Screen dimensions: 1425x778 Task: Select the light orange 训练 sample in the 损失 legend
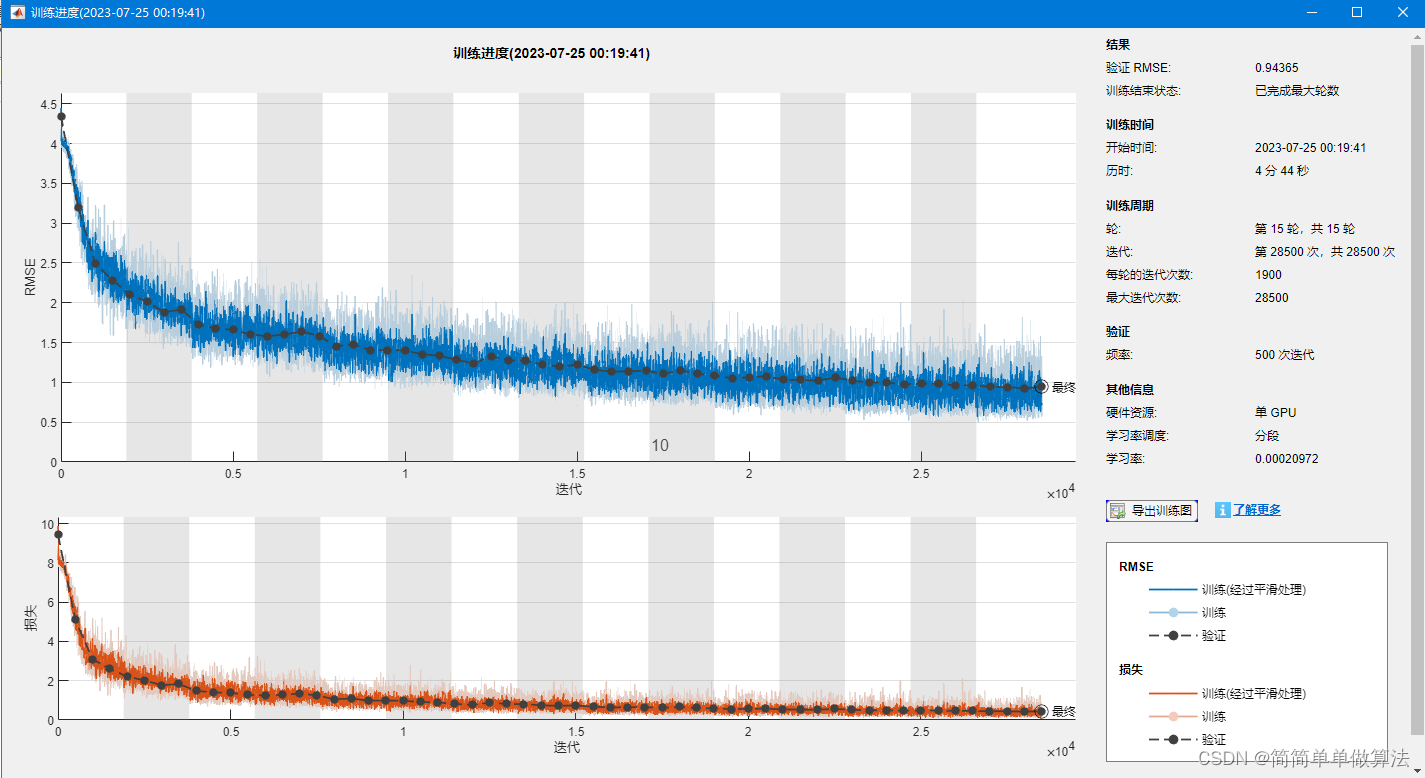tap(1173, 717)
